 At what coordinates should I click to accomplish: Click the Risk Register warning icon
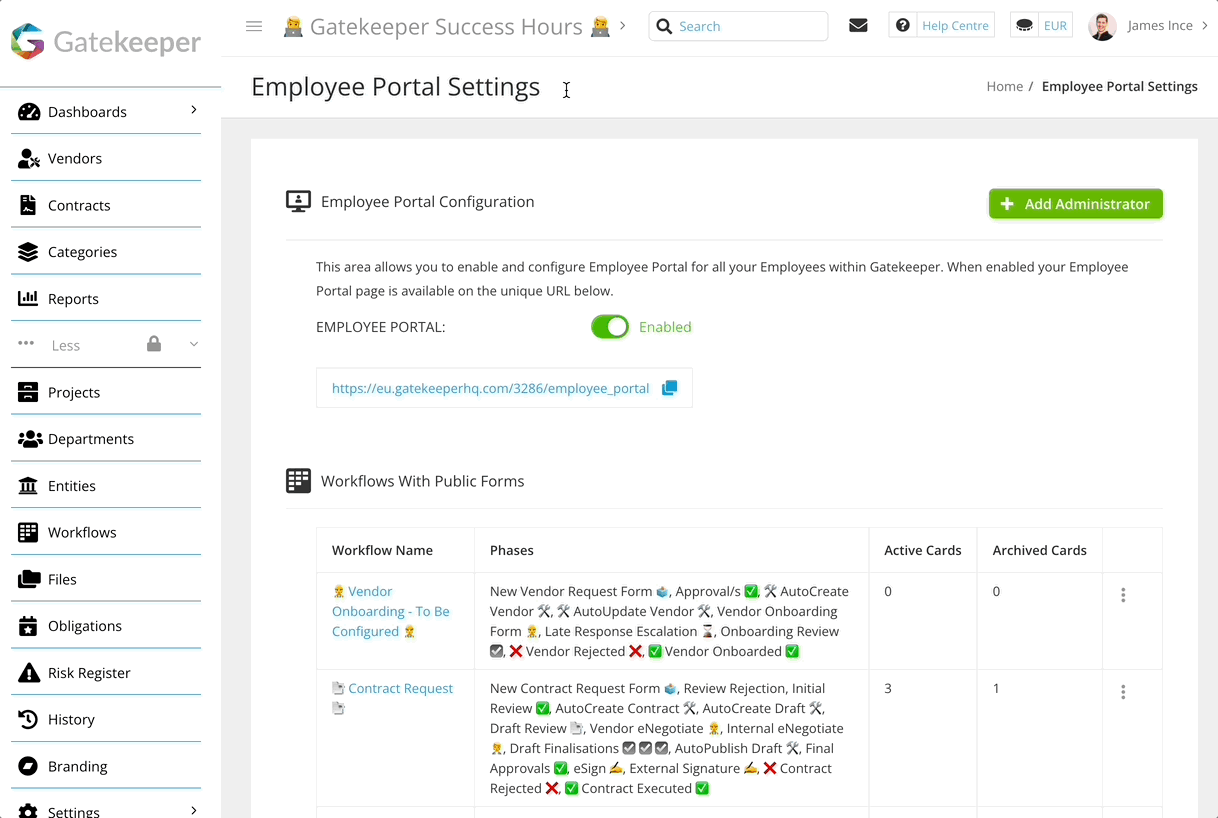point(29,673)
